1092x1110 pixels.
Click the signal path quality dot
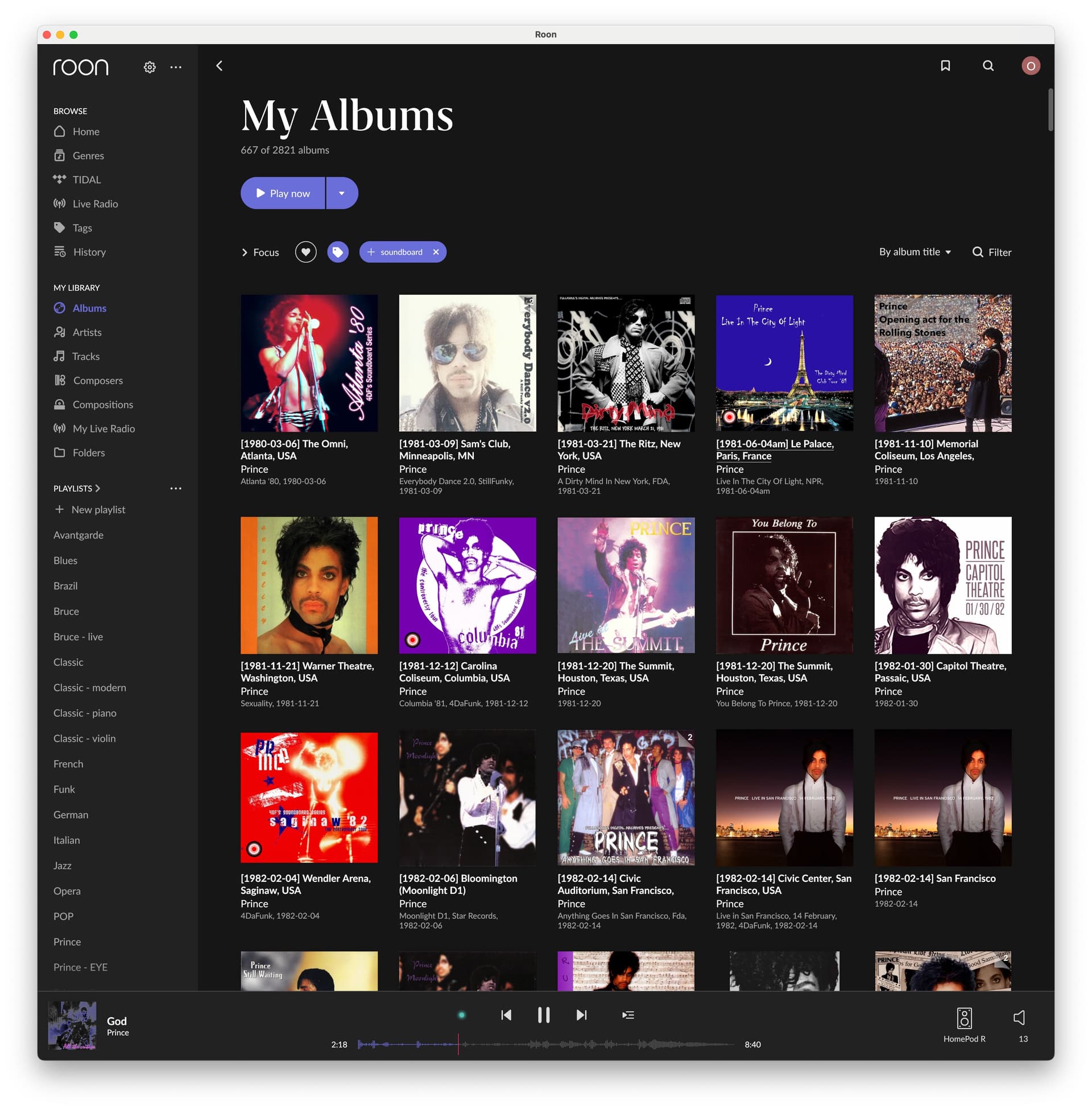462,1015
